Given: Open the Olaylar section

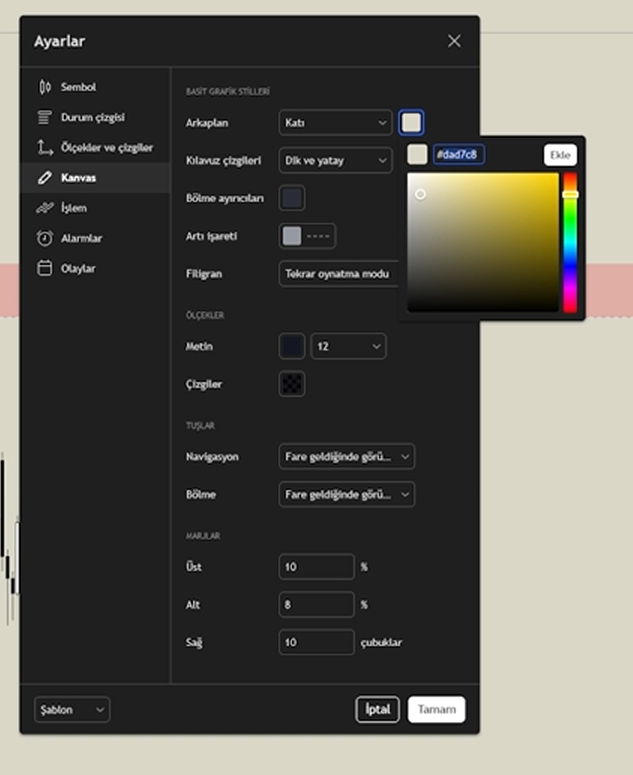Looking at the screenshot, I should 95,268.
